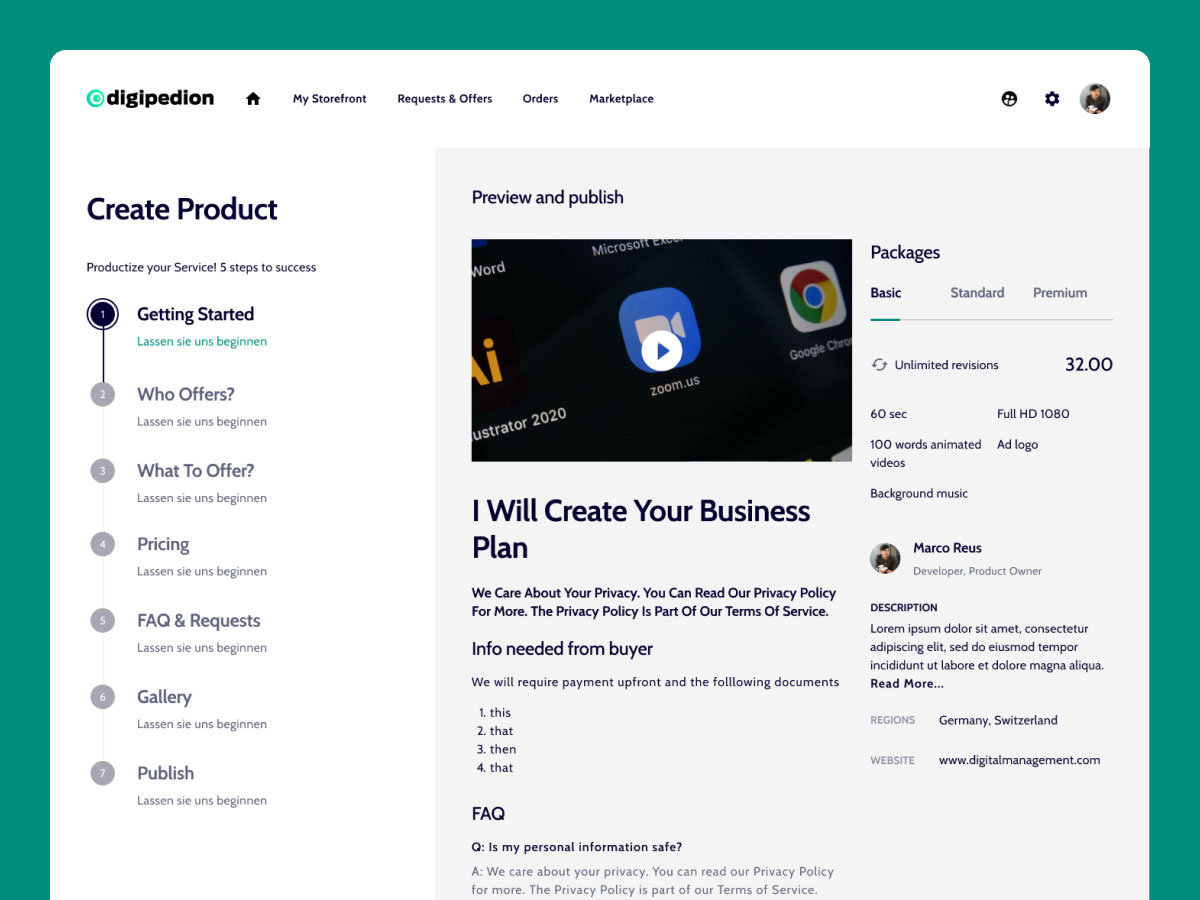The width and height of the screenshot is (1200, 900).
Task: Click the user profile avatar
Action: pos(1095,99)
